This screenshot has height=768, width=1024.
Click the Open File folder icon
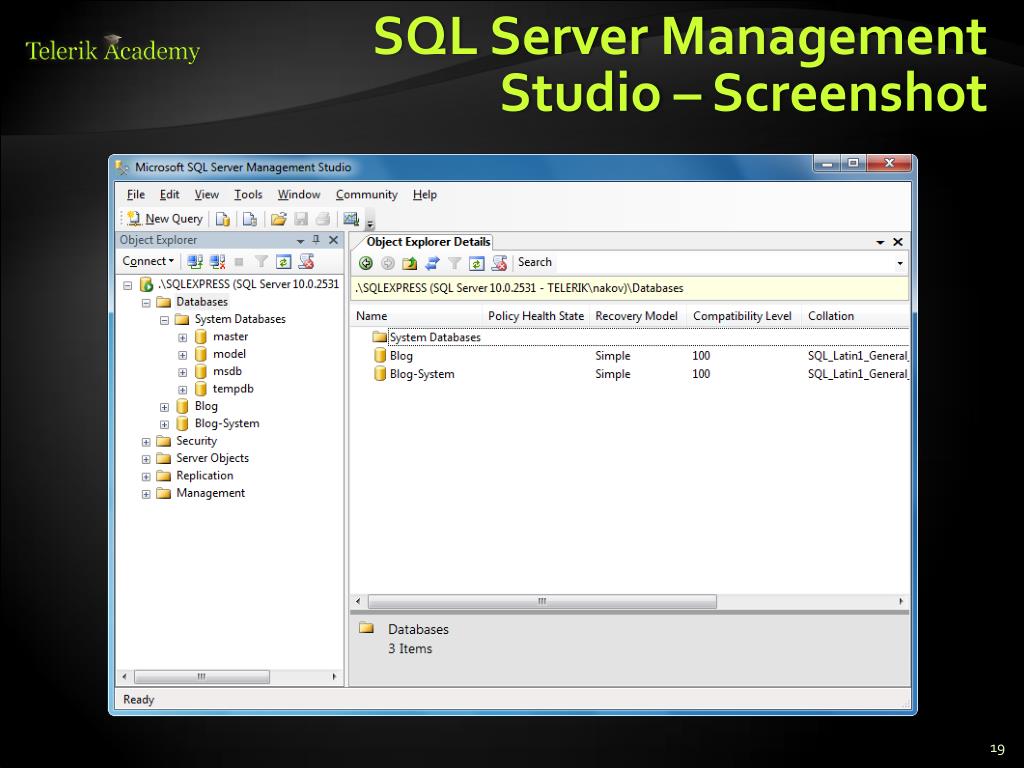coord(278,219)
